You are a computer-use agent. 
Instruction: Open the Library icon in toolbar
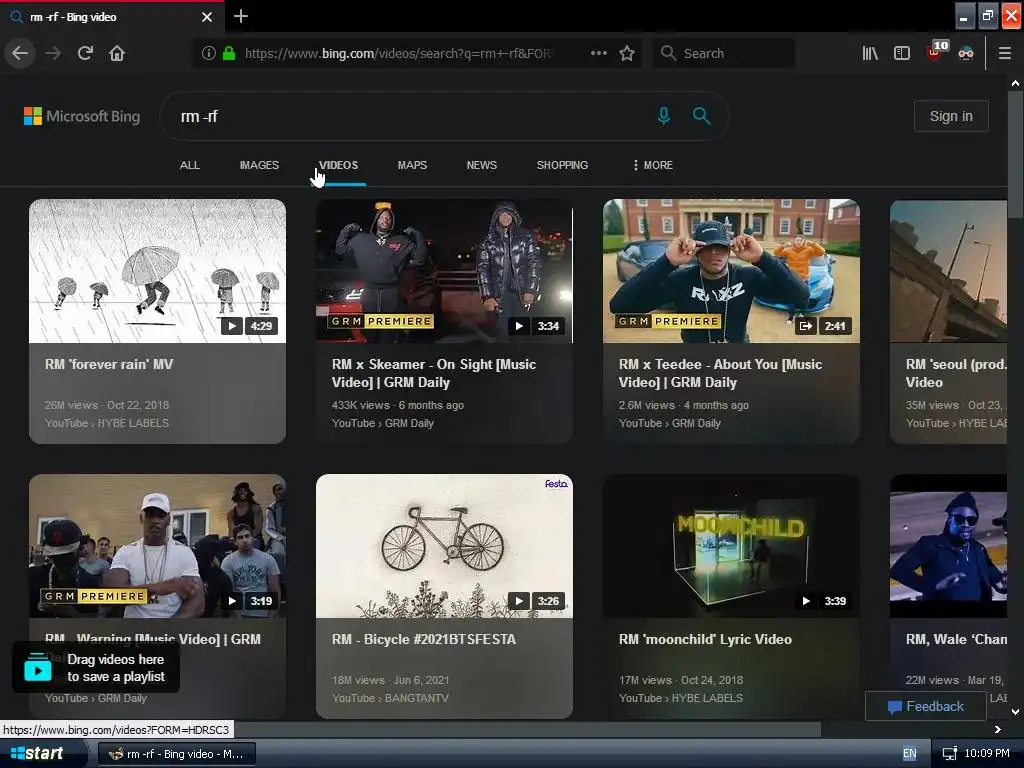870,53
